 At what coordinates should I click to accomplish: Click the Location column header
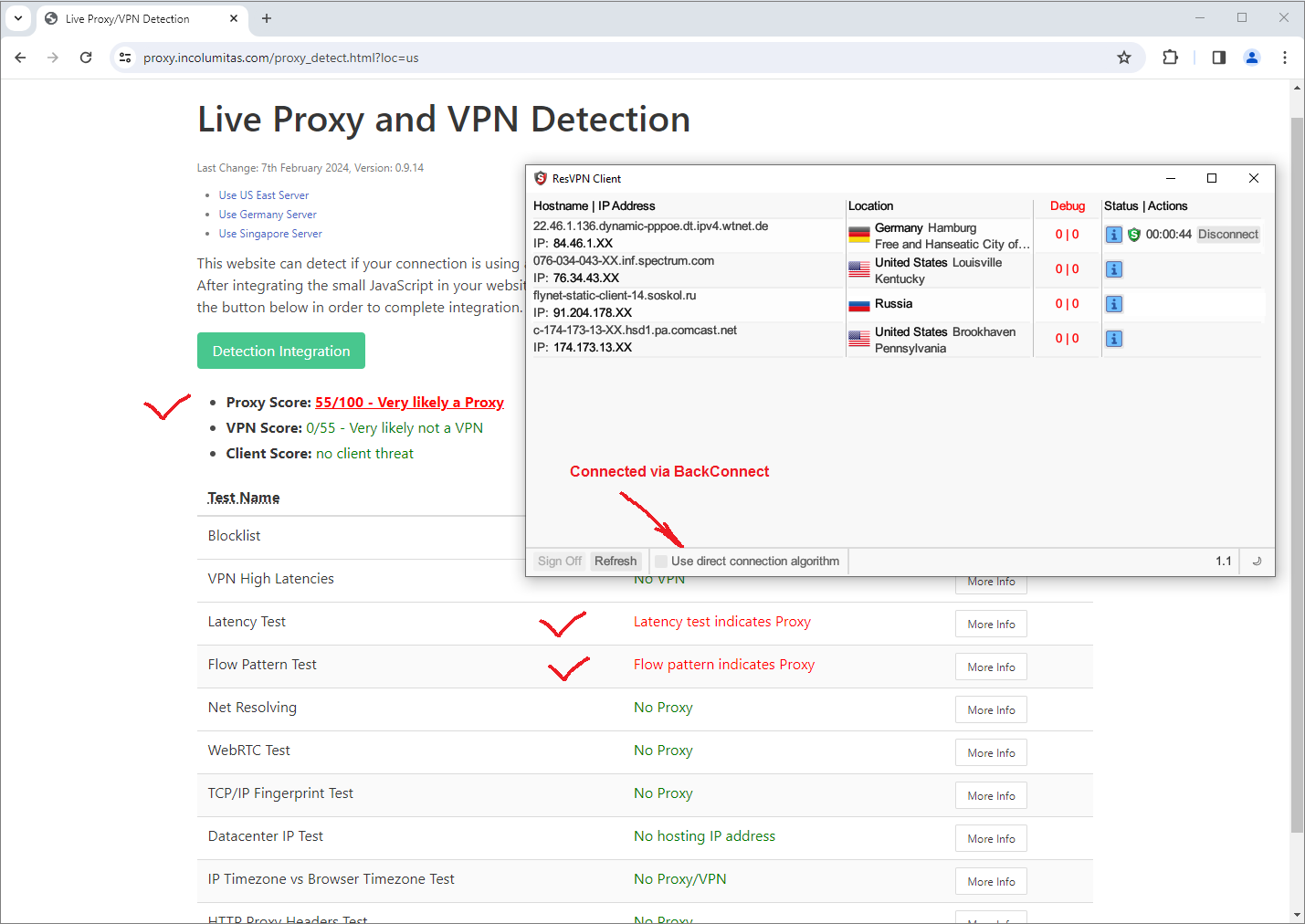871,206
